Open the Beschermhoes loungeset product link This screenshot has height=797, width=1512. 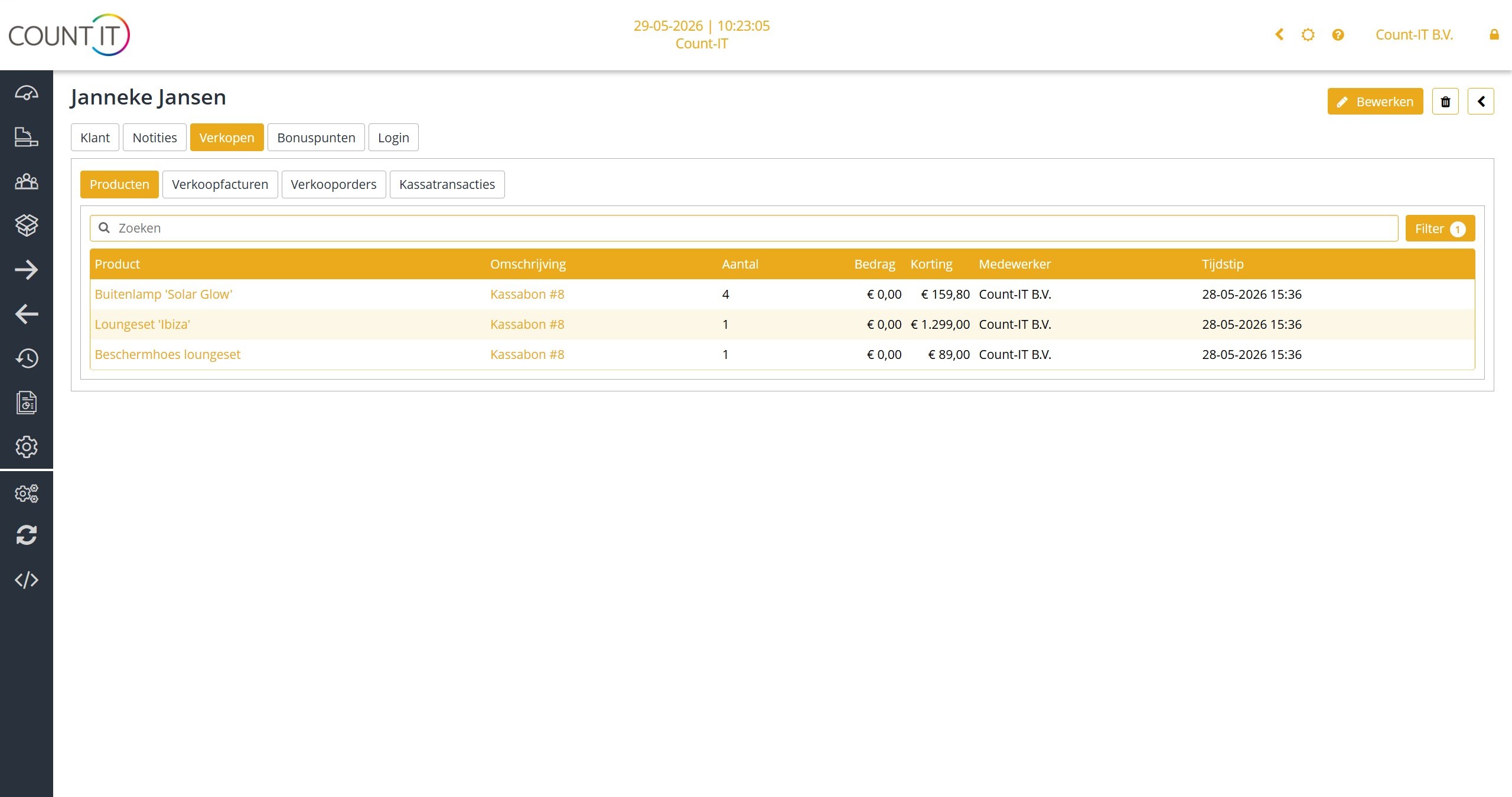[168, 354]
